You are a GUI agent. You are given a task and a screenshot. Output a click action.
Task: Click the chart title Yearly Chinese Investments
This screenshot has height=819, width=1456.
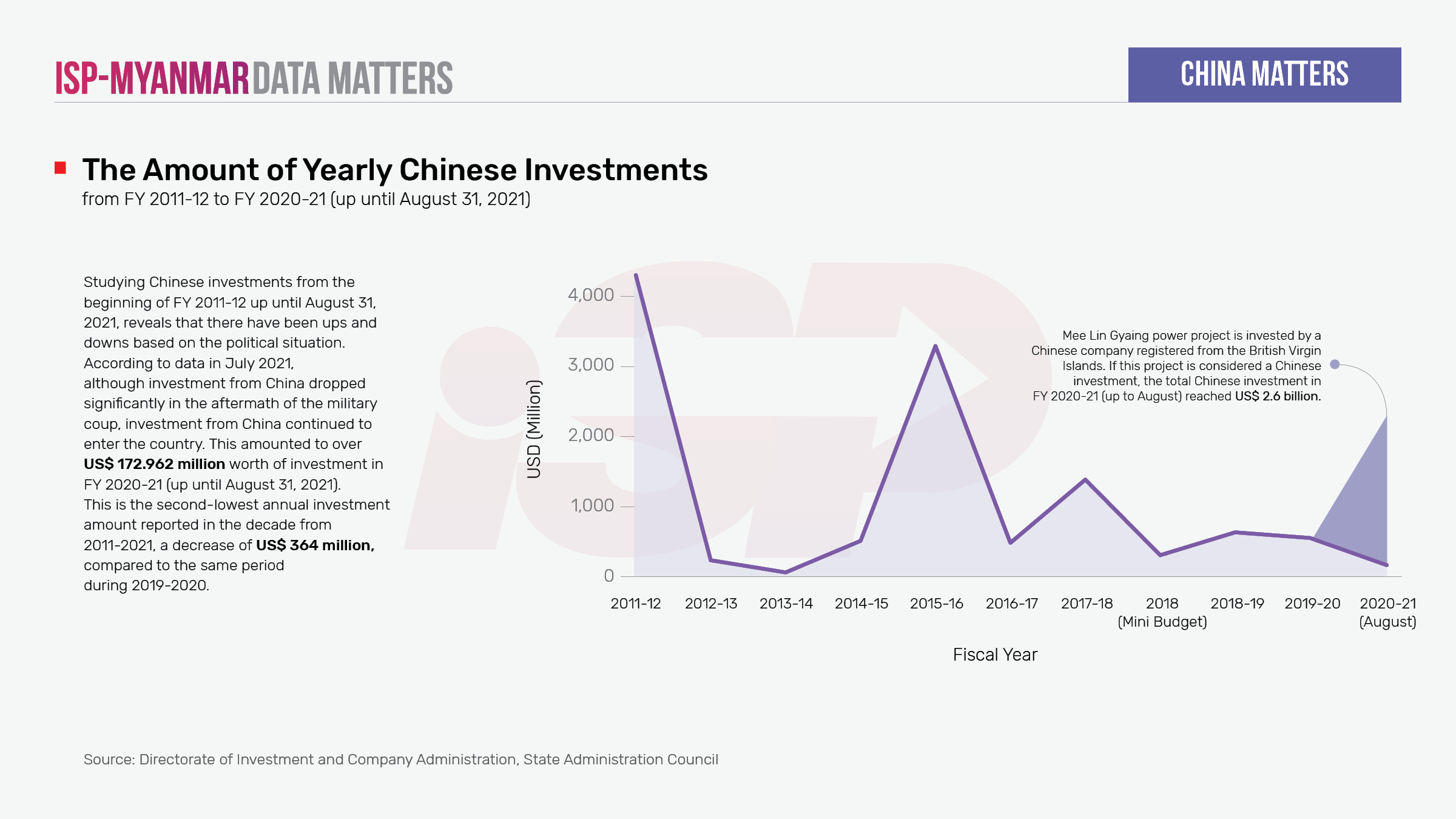[395, 170]
